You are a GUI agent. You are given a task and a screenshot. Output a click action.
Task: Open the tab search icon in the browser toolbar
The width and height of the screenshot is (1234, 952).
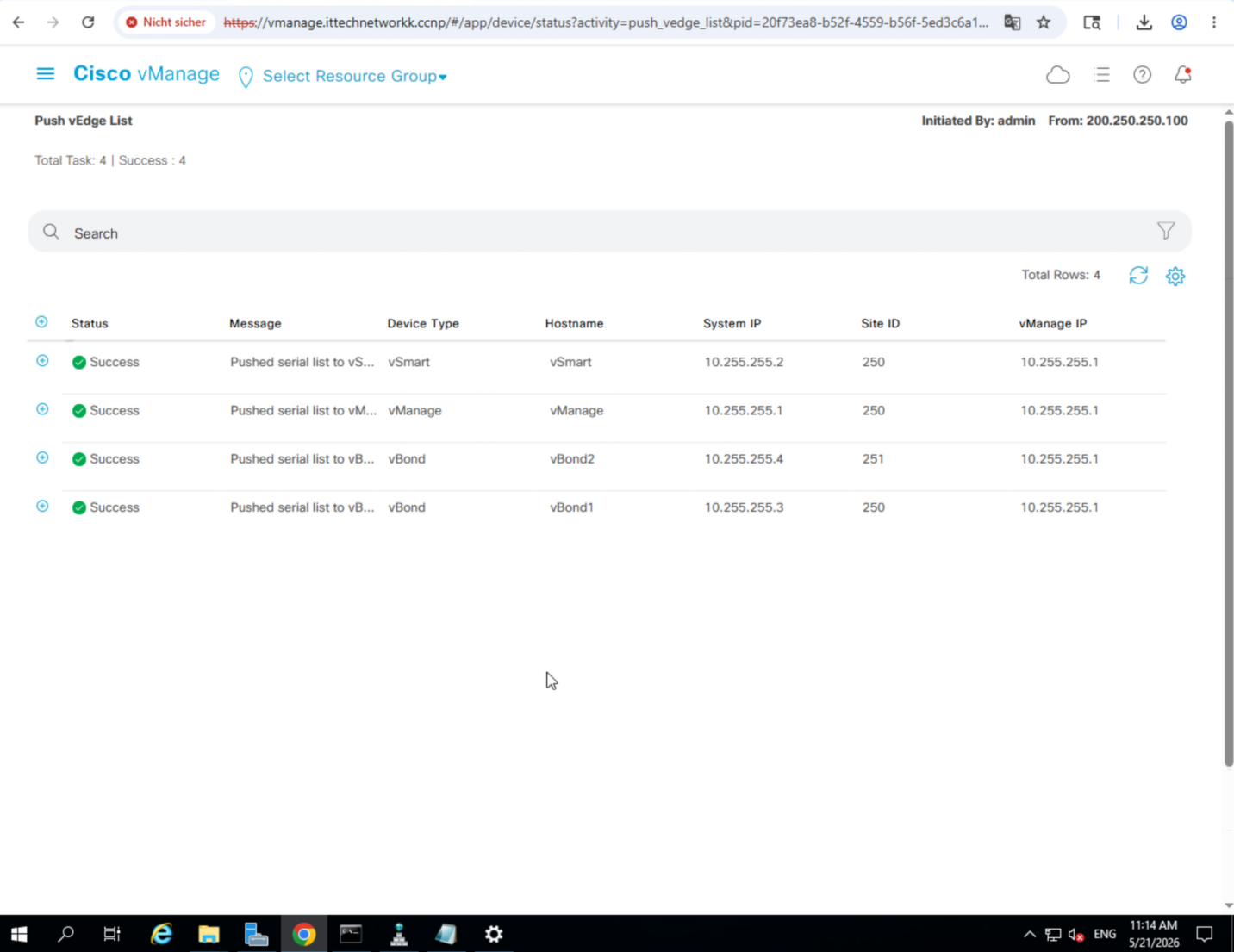(x=1092, y=22)
